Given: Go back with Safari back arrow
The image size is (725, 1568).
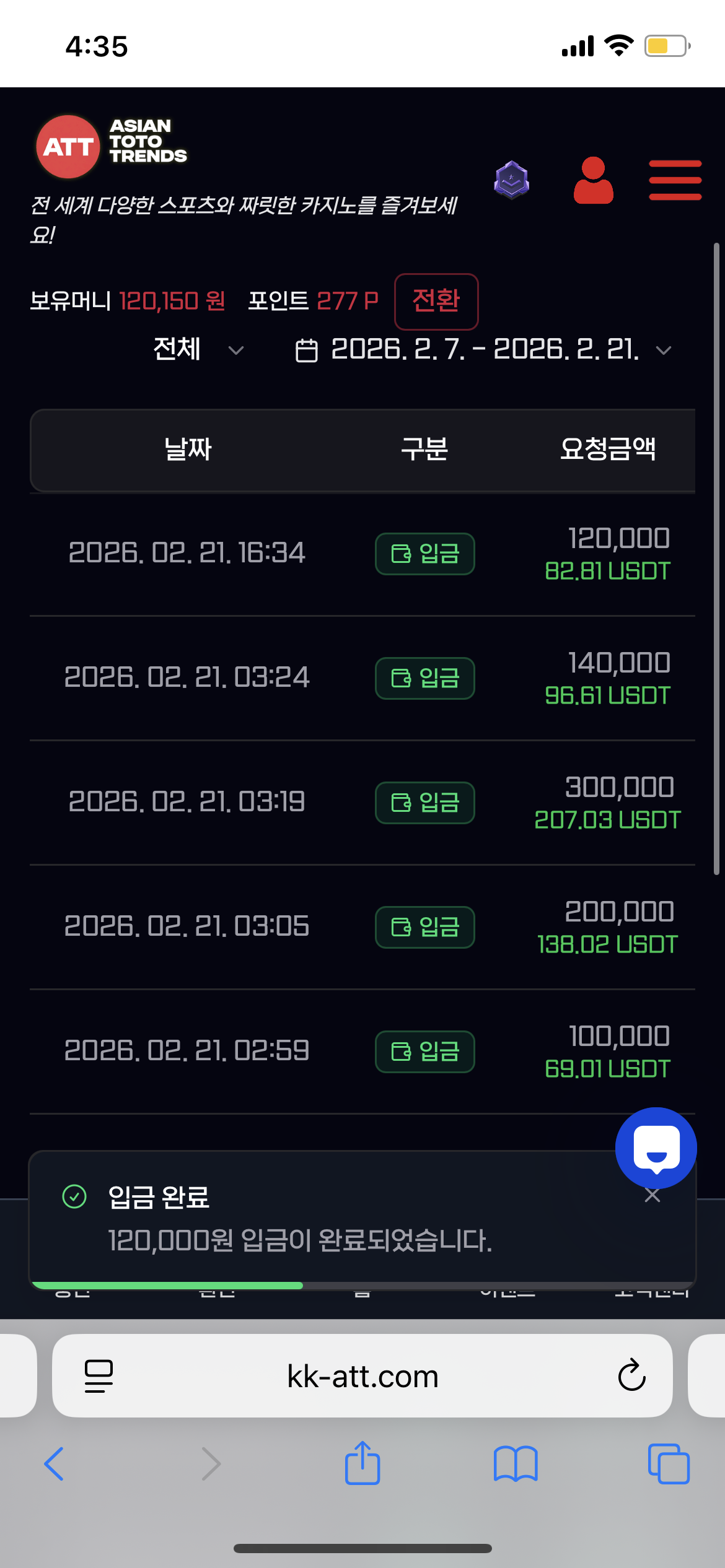Looking at the screenshot, I should [55, 1463].
